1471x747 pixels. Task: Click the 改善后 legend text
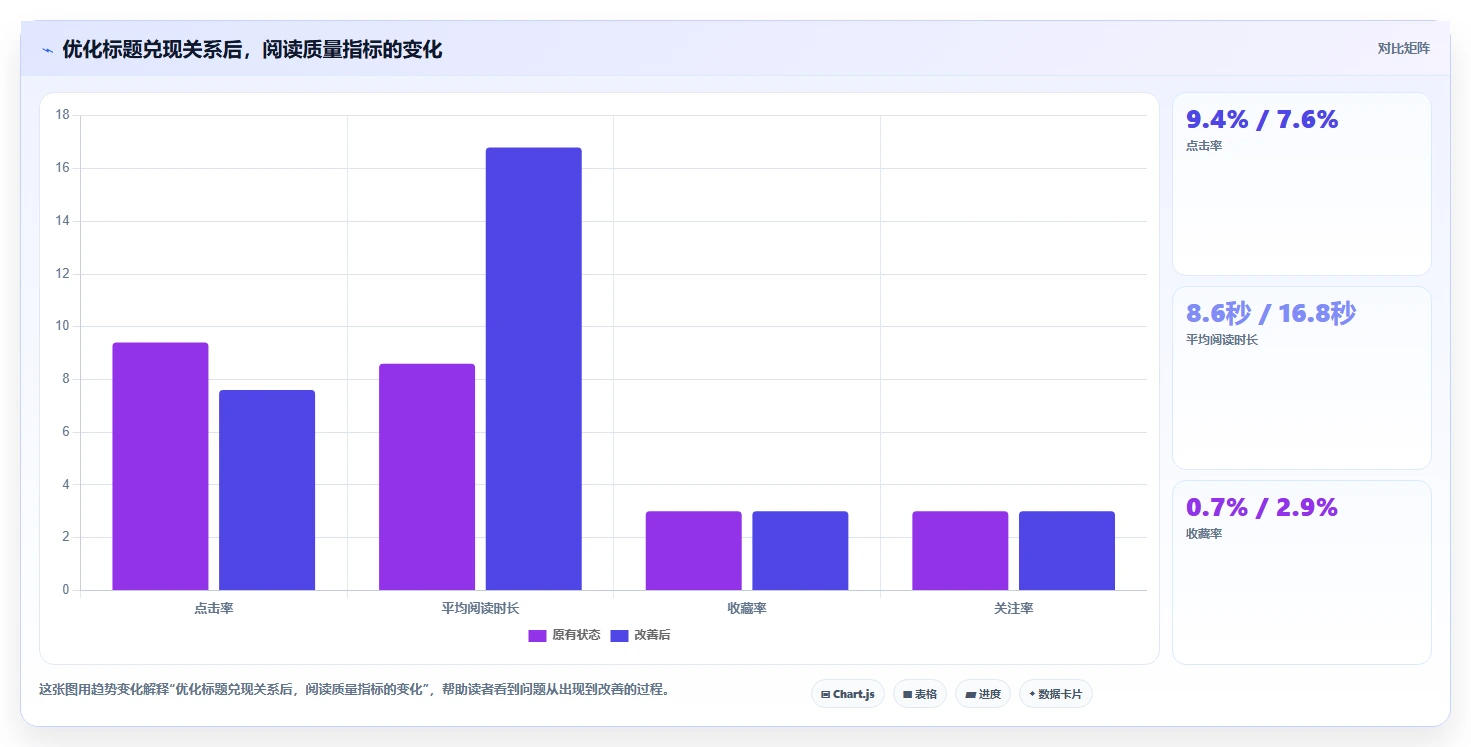point(652,636)
